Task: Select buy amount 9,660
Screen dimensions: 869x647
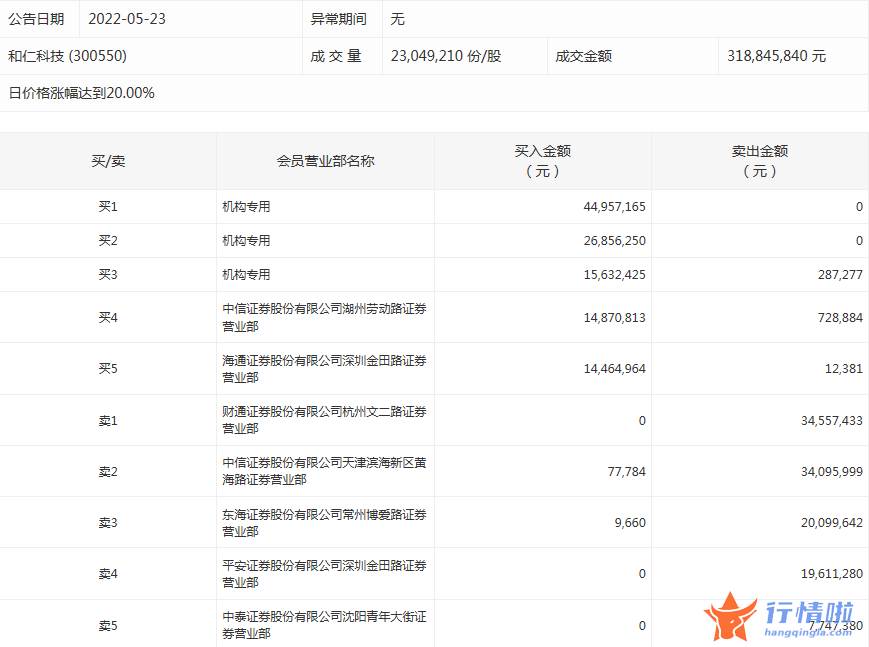Action: pos(630,523)
